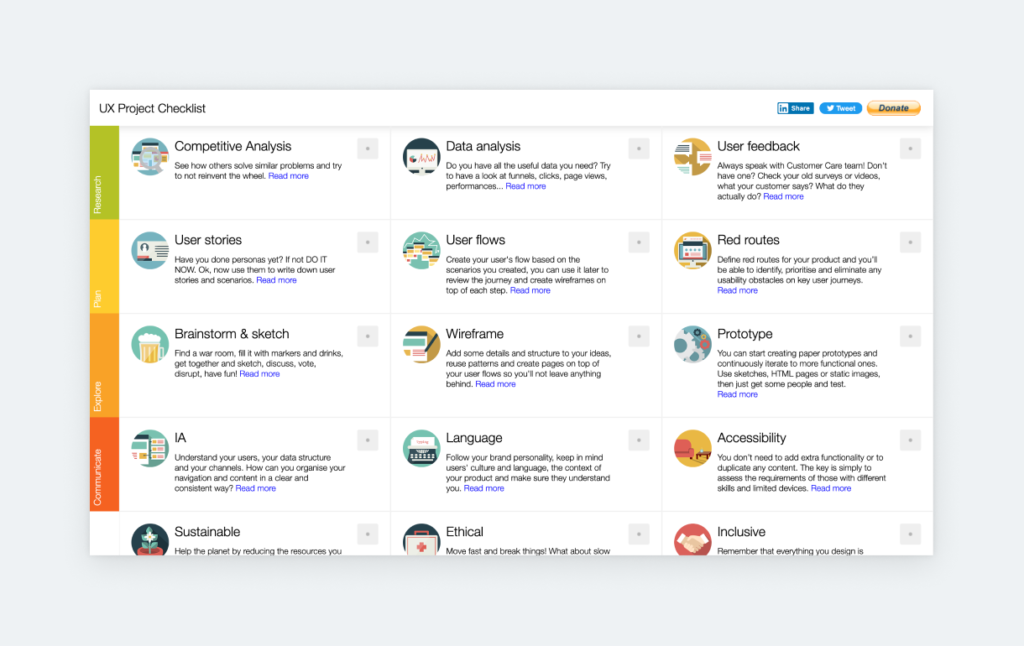Click the Wireframe heading
Image resolution: width=1024 pixels, height=646 pixels.
(x=475, y=334)
